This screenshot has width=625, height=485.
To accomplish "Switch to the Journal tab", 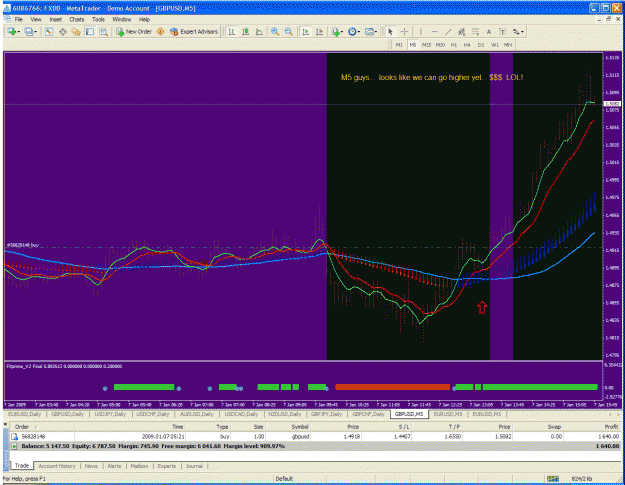I will coord(194,466).
